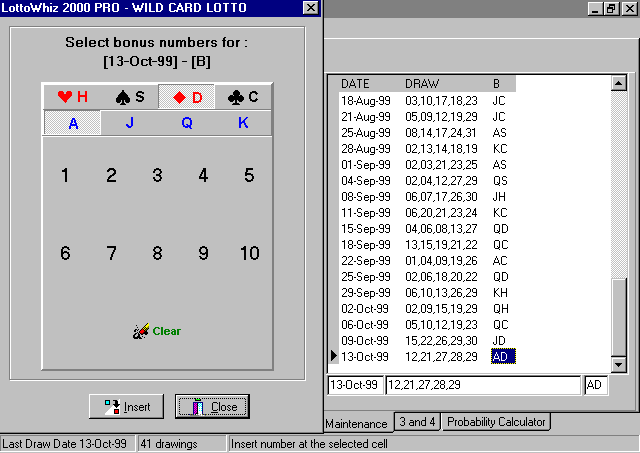Click the Clear eraser icon
The height and width of the screenshot is (453, 640).
click(x=141, y=331)
